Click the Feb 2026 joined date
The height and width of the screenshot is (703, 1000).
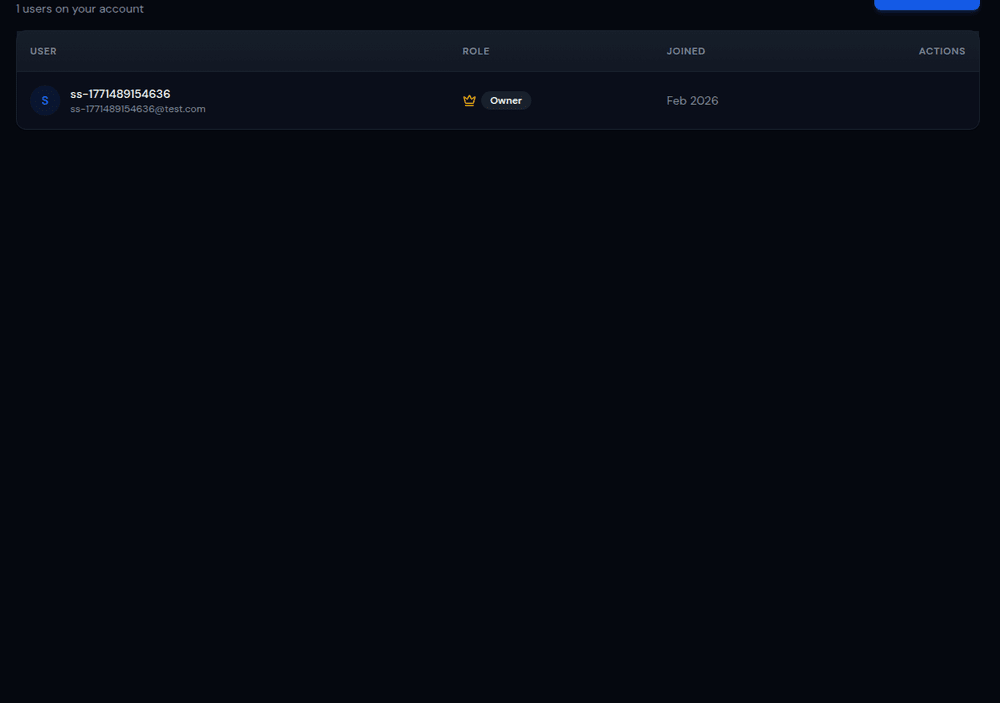click(692, 101)
